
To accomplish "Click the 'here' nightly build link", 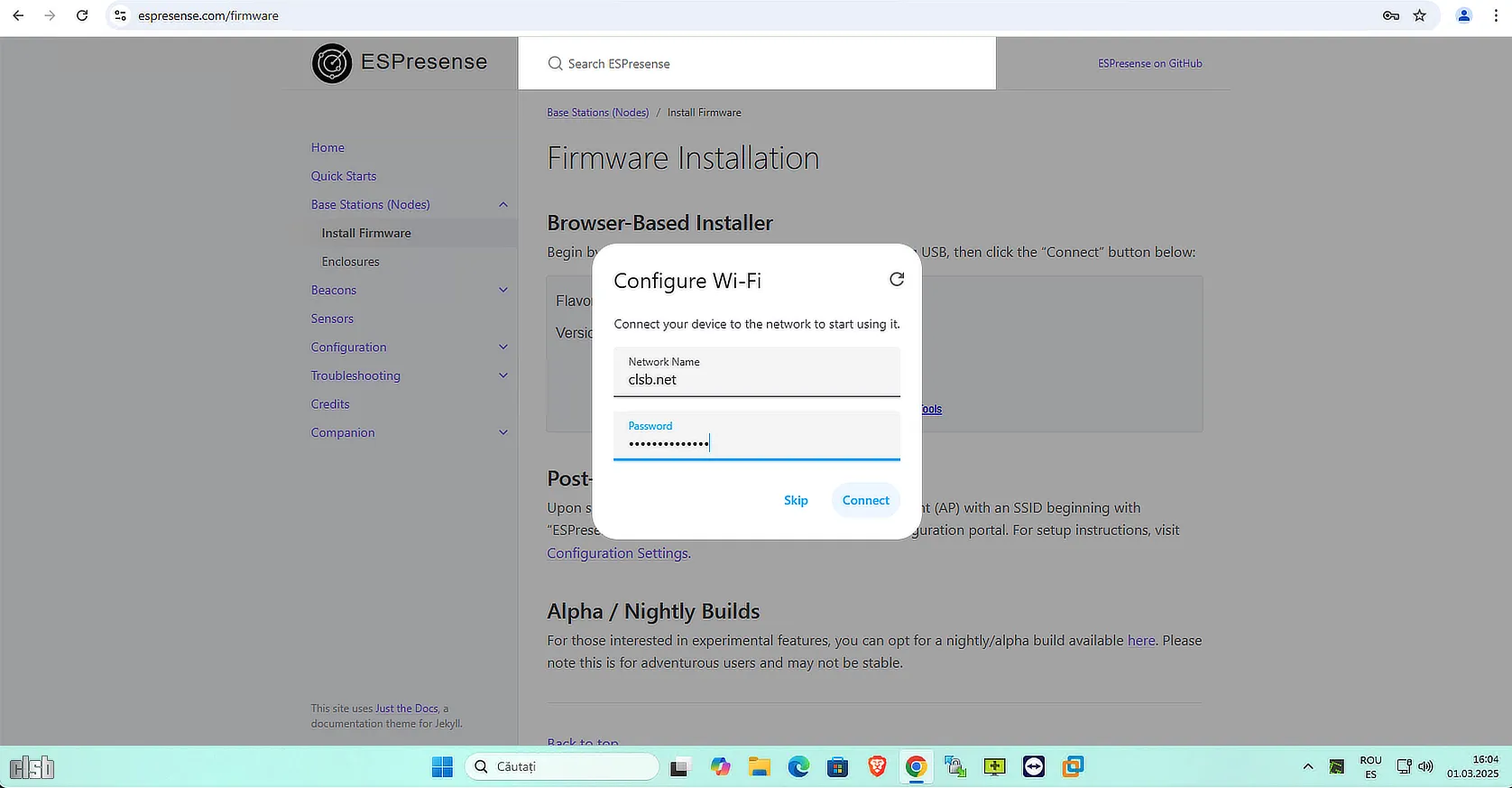I will (1141, 641).
